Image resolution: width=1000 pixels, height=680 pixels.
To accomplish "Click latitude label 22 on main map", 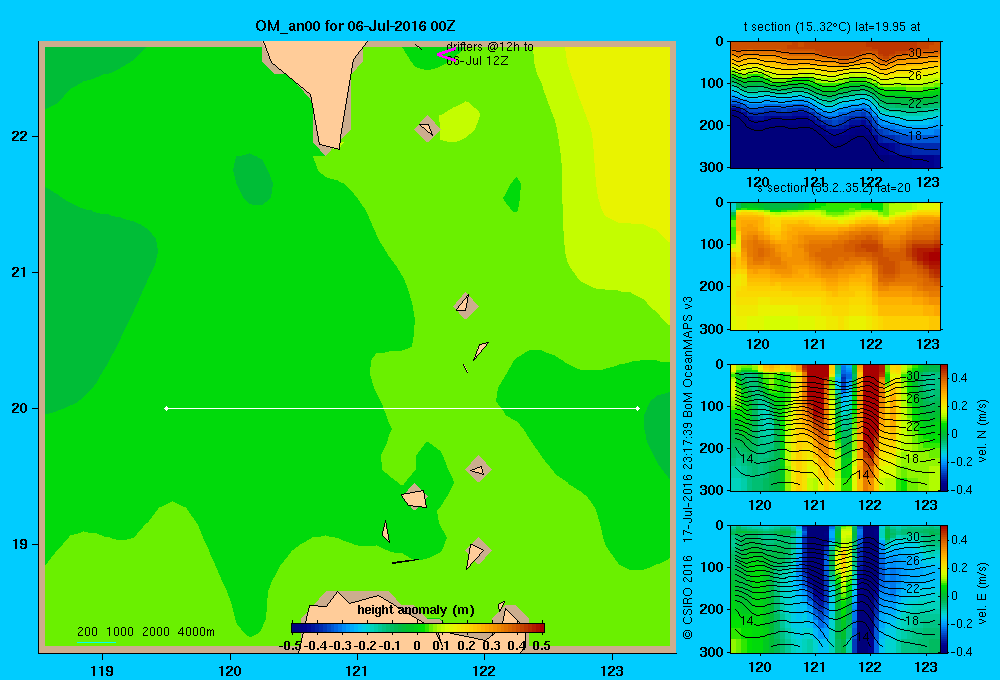I will 20,136.
